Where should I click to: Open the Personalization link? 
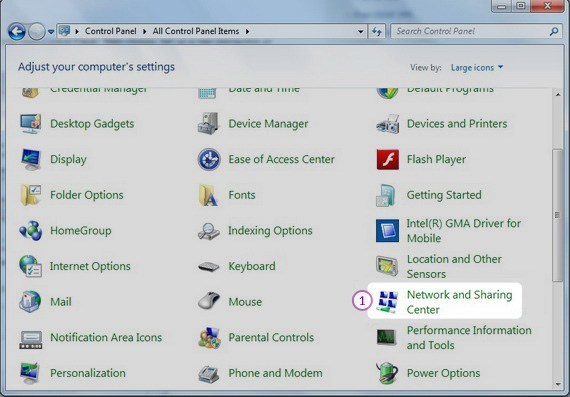[88, 373]
